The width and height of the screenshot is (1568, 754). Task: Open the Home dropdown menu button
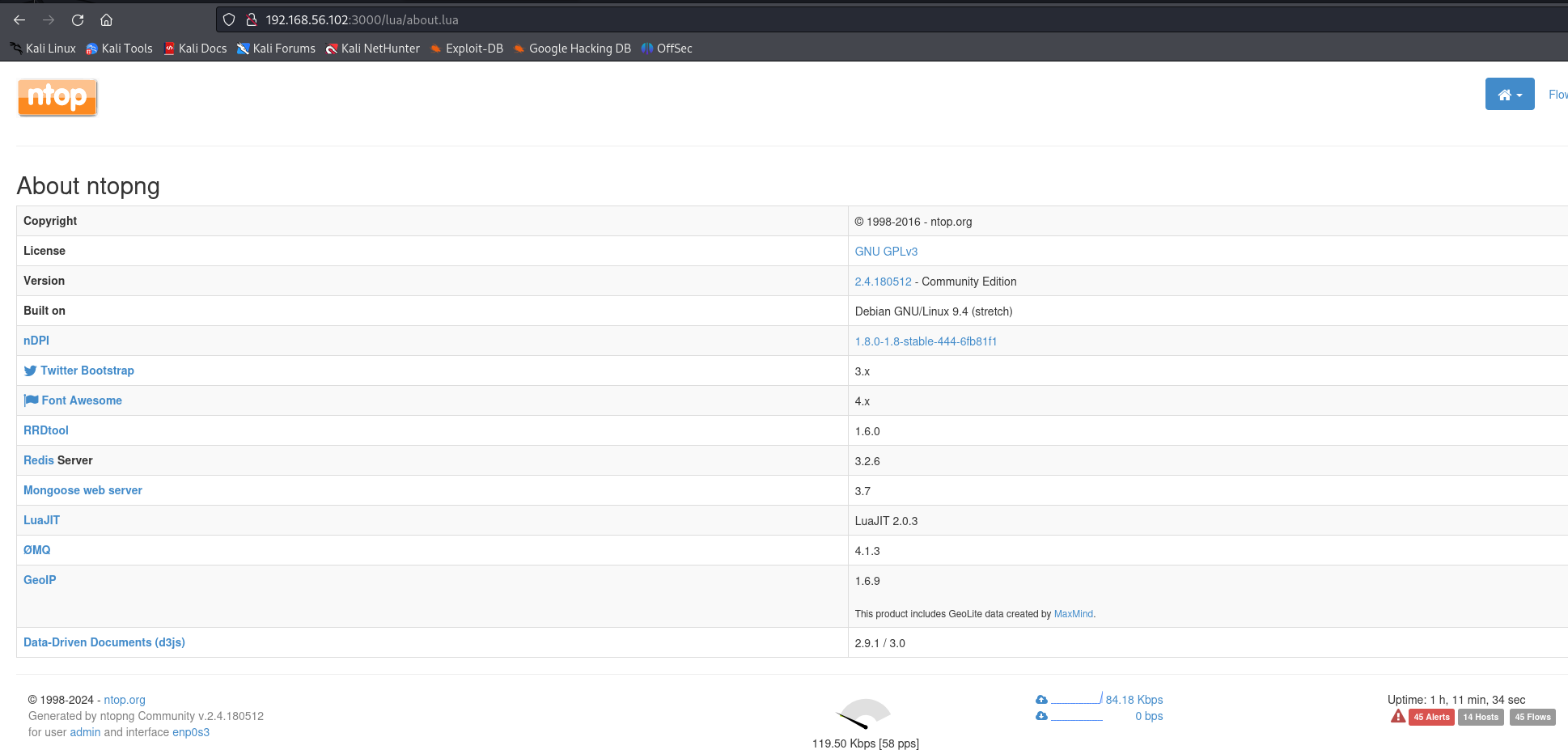point(1509,95)
